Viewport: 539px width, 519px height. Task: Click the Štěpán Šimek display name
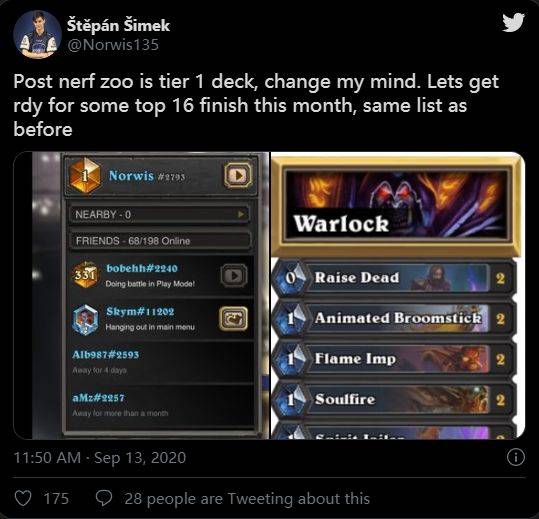(x=118, y=25)
